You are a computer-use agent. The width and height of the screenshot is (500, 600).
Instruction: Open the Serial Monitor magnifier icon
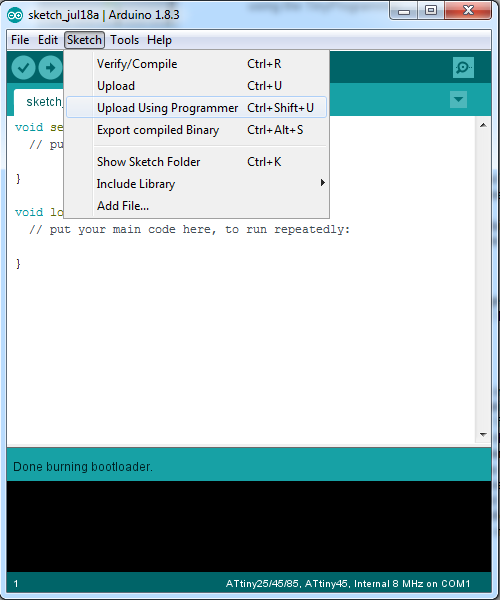463,67
